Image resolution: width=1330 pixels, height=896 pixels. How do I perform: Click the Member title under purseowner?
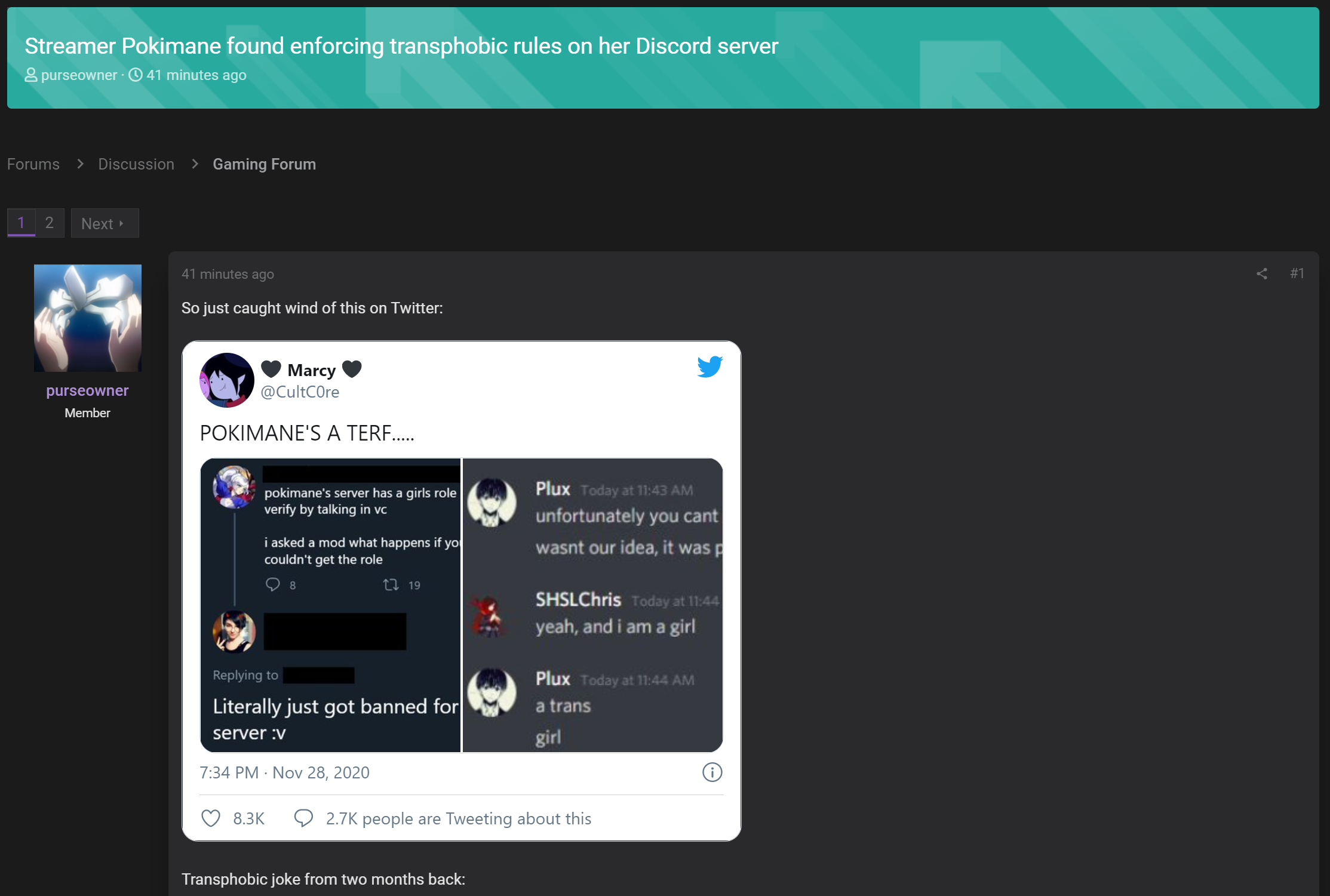click(87, 413)
